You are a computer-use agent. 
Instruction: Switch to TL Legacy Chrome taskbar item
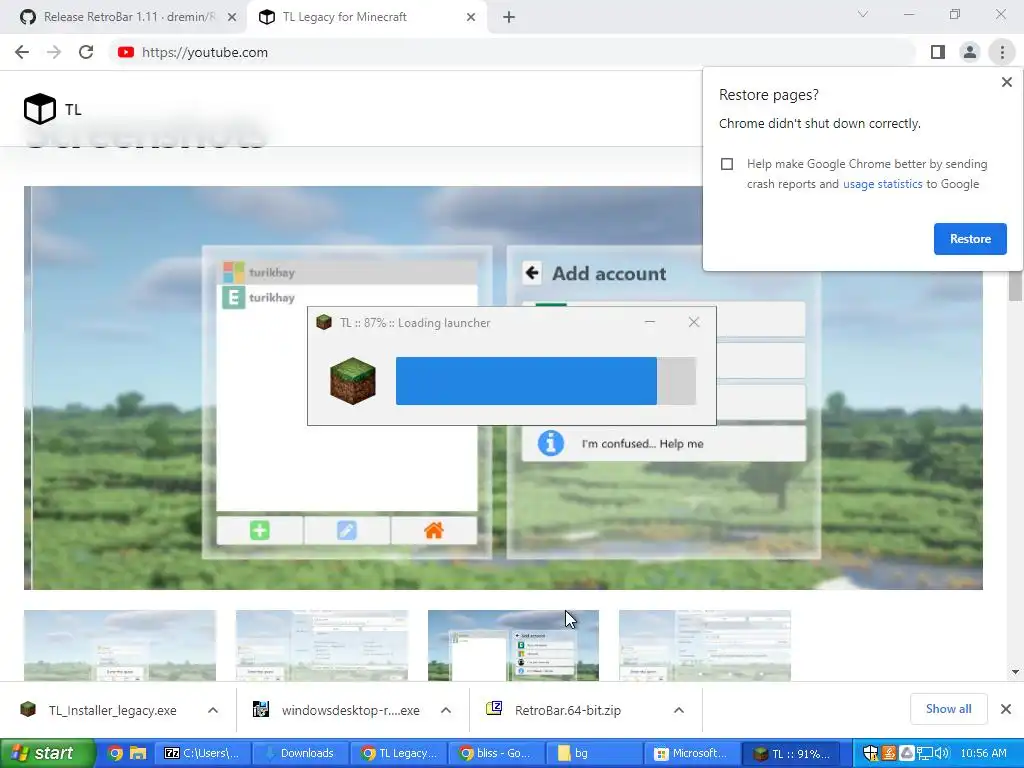[398, 753]
